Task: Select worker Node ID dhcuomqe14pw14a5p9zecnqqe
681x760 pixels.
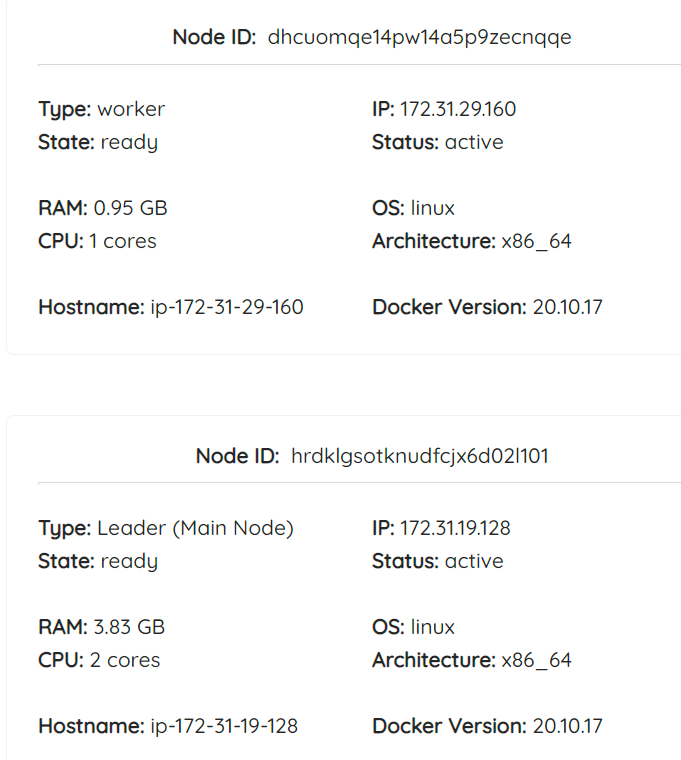Action: (x=419, y=38)
